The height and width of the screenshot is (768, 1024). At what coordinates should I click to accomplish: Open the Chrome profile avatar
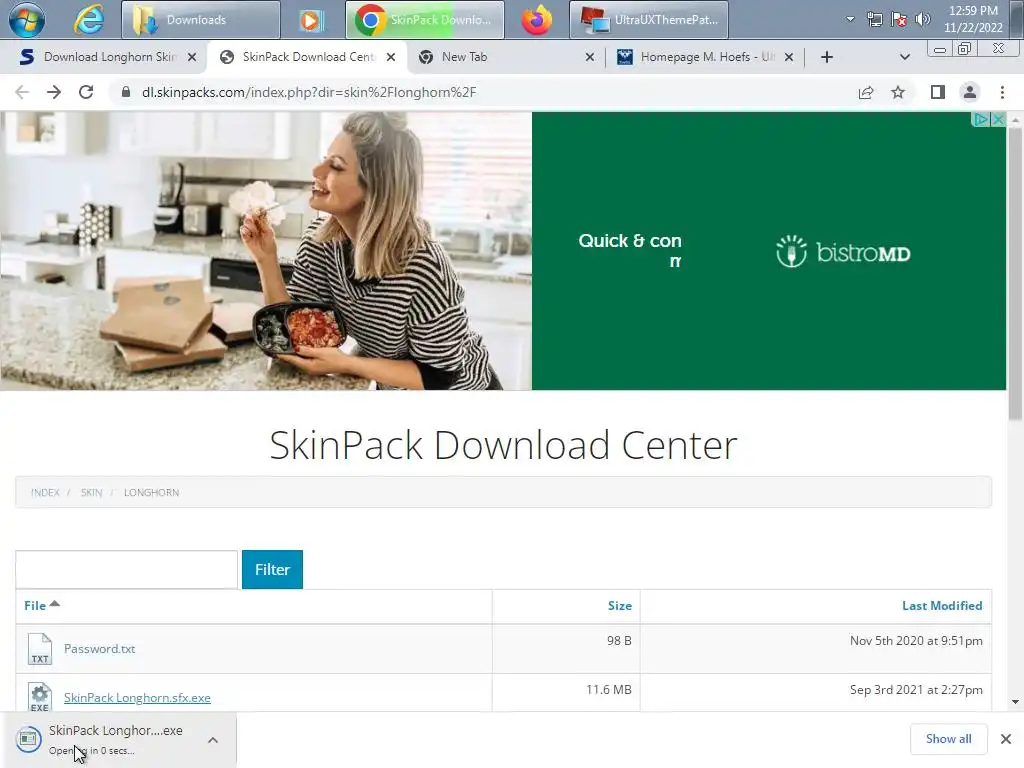pos(970,92)
